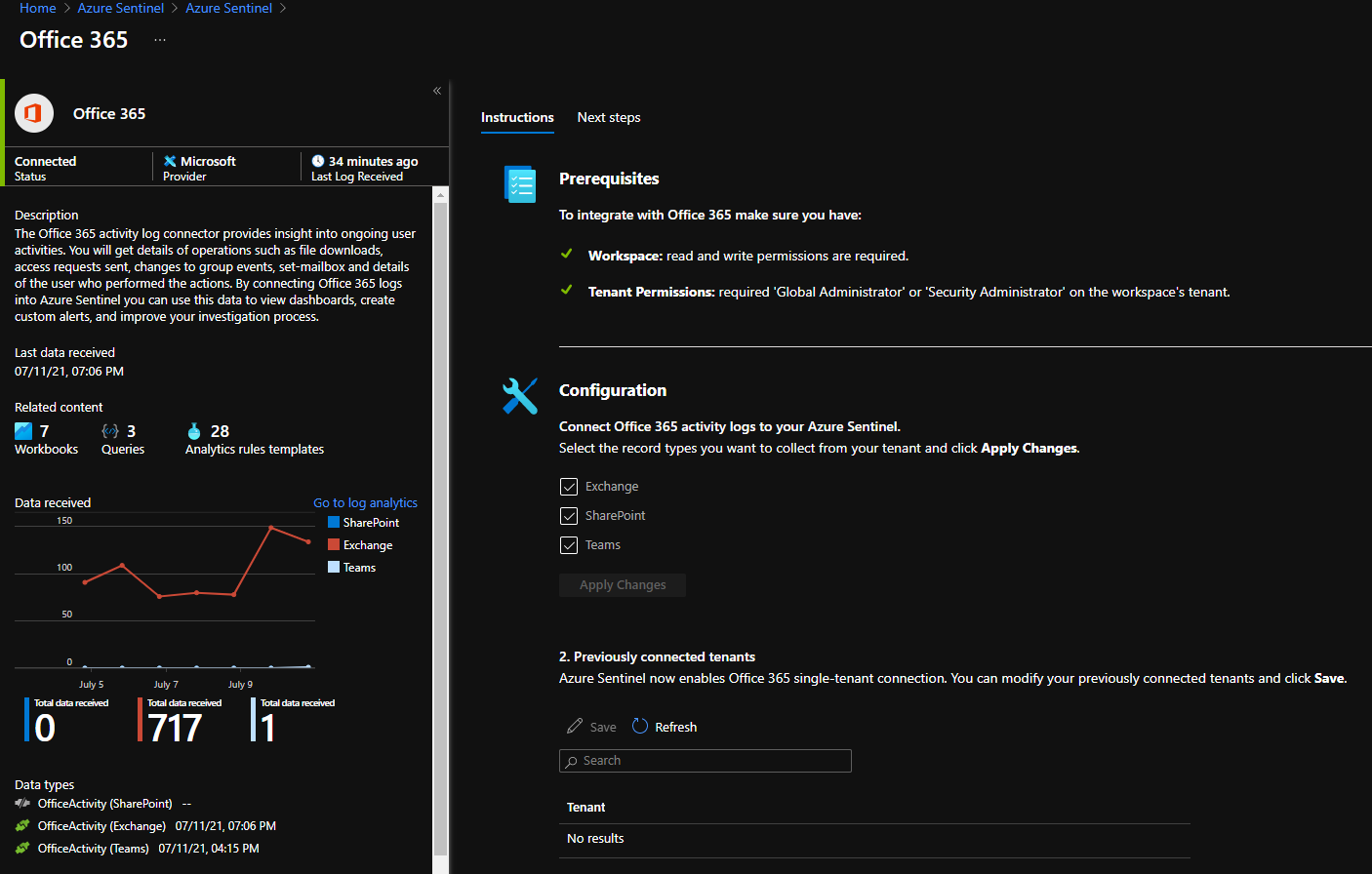Disable Teams log collection
This screenshot has height=874, width=1372.
569,544
